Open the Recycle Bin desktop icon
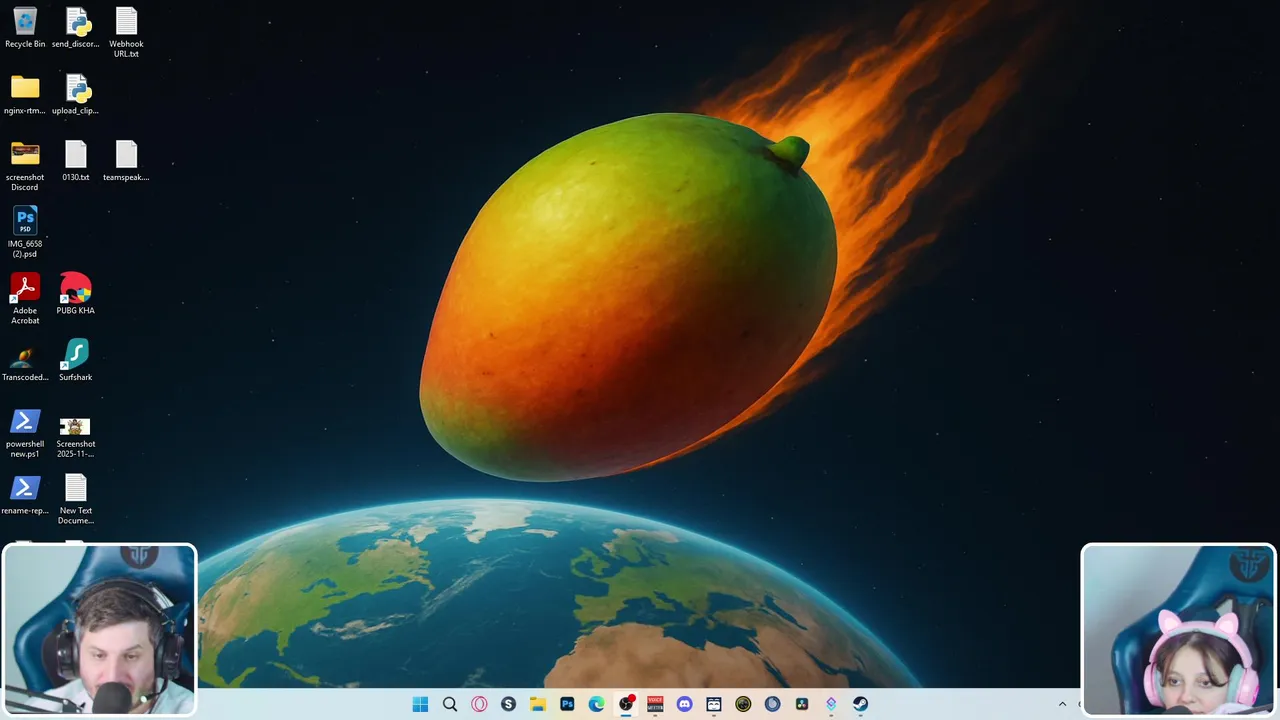The image size is (1280, 720). click(x=25, y=28)
